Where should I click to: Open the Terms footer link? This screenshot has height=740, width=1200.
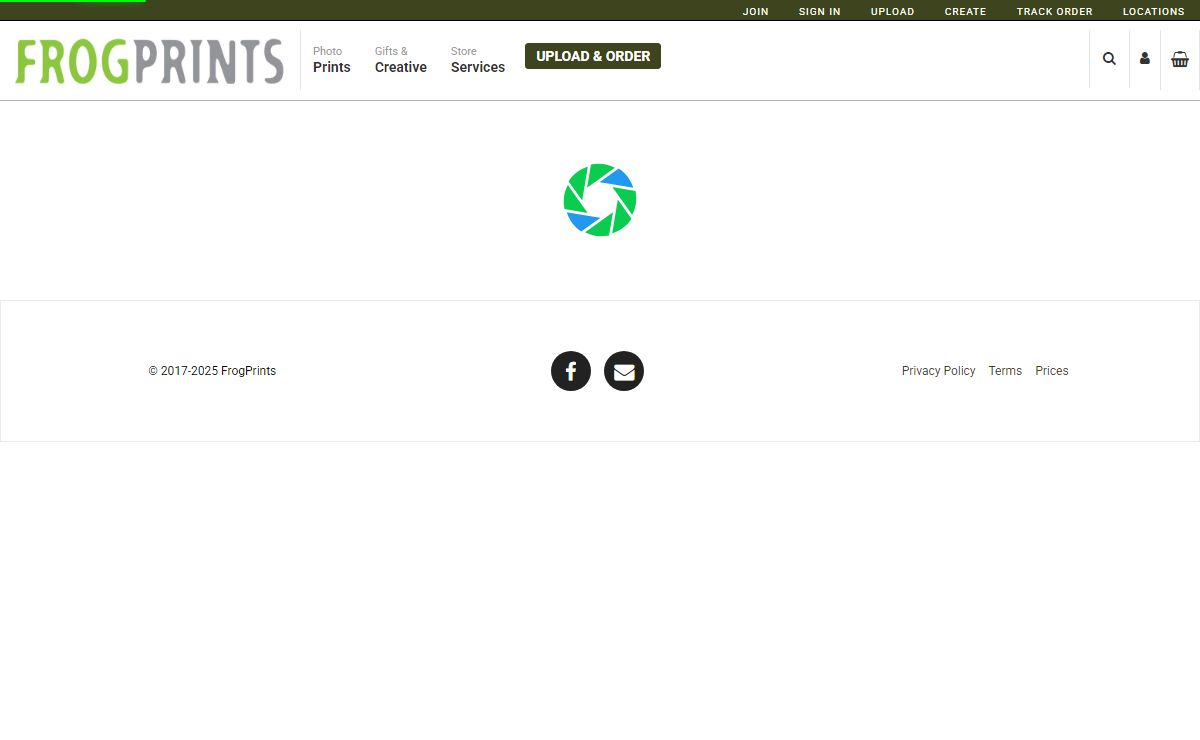click(1006, 371)
